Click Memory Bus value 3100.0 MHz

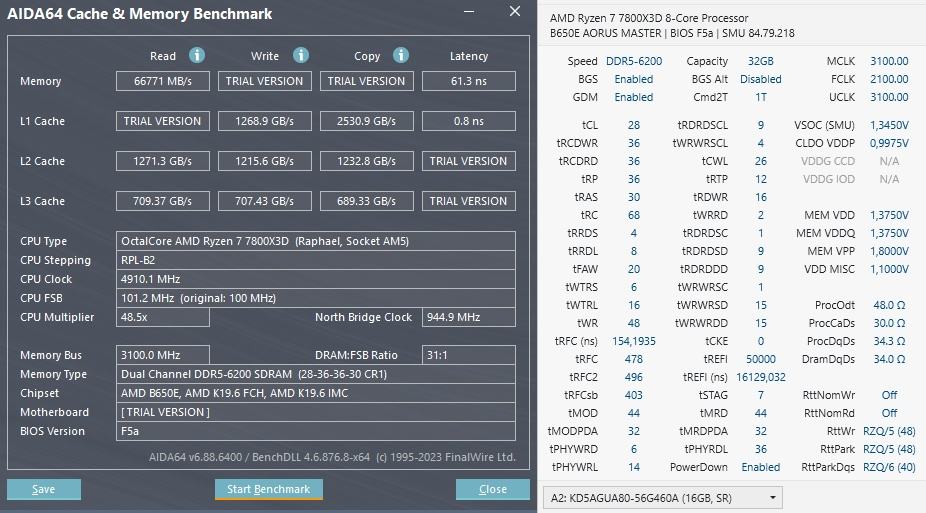click(x=163, y=355)
